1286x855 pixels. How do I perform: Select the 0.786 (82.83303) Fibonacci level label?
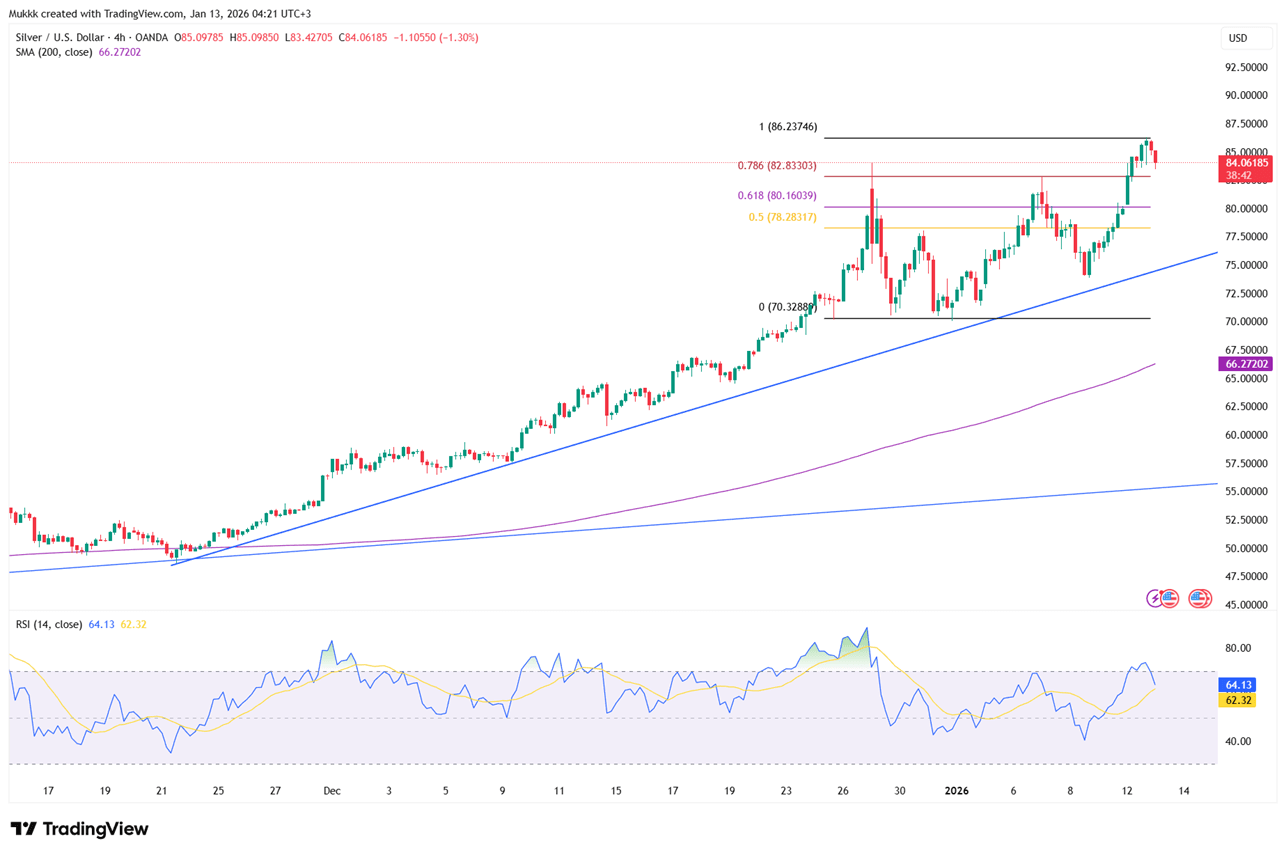click(x=777, y=166)
